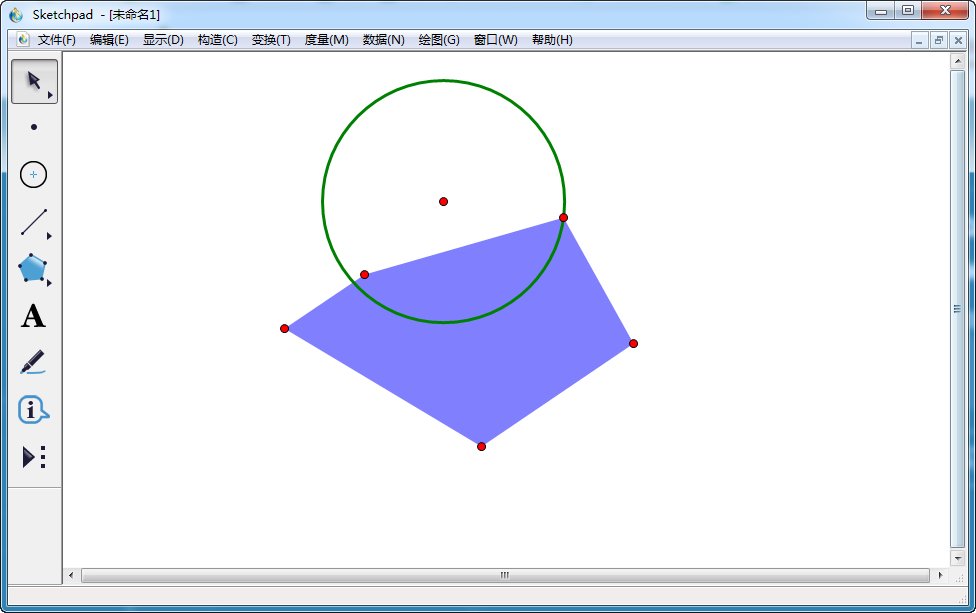Select the Text tool
The height and width of the screenshot is (613, 976).
tap(33, 317)
